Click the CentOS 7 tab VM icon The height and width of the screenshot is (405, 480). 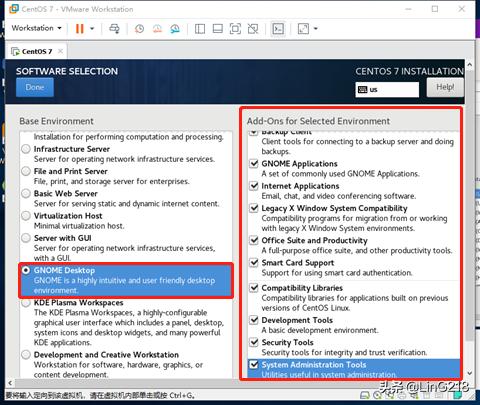[15, 51]
